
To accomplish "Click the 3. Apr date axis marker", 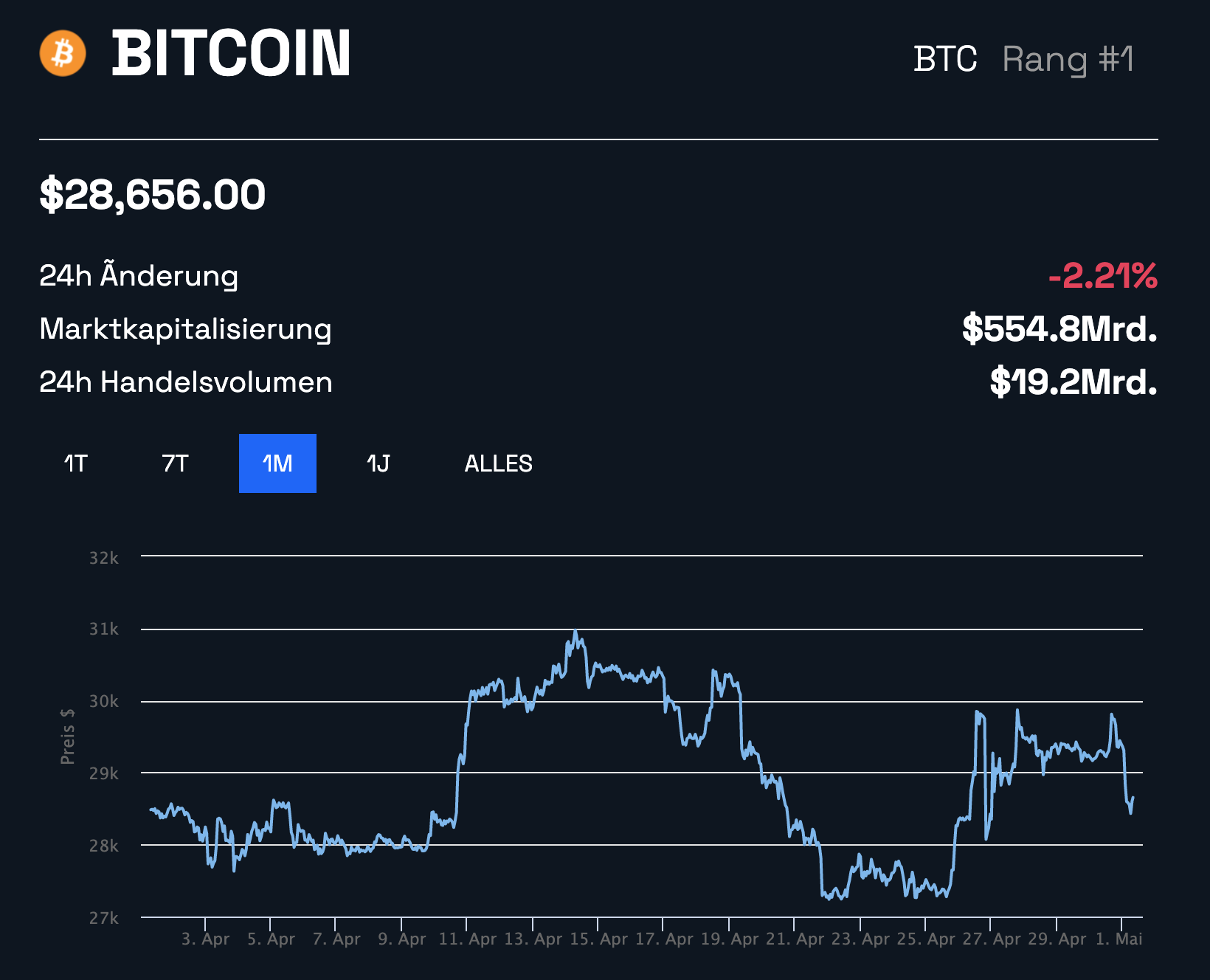I will (x=206, y=939).
